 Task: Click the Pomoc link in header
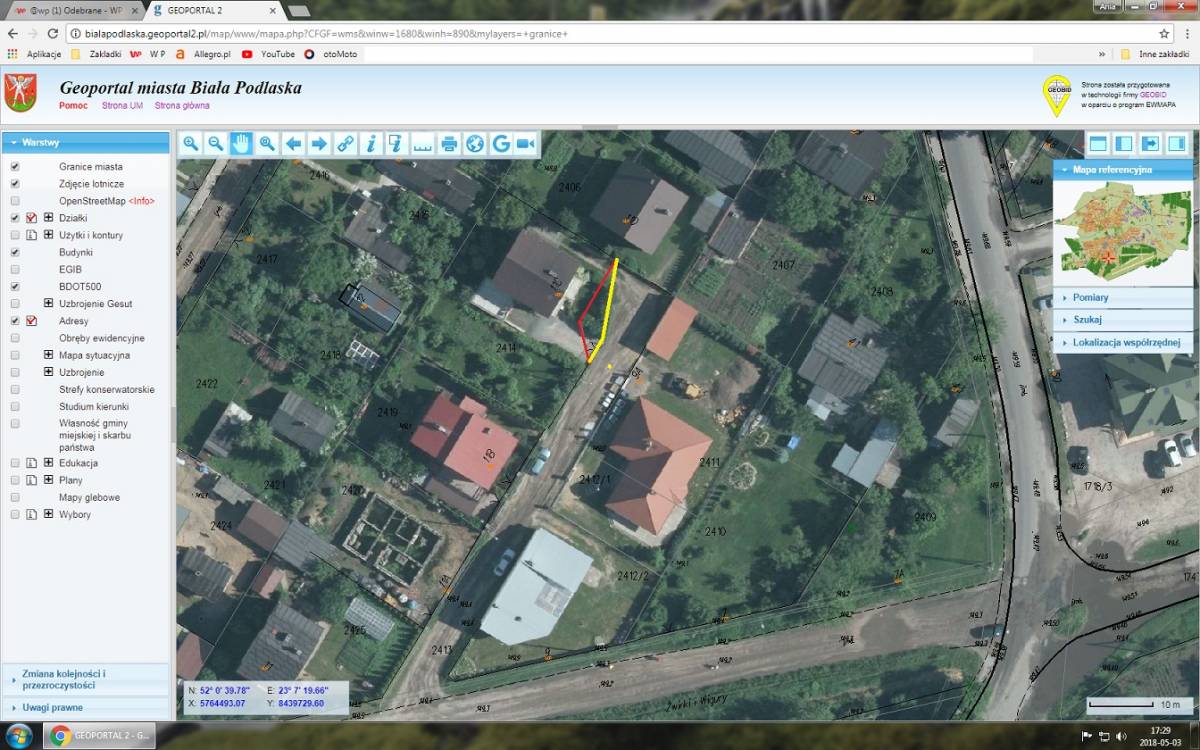[73, 105]
